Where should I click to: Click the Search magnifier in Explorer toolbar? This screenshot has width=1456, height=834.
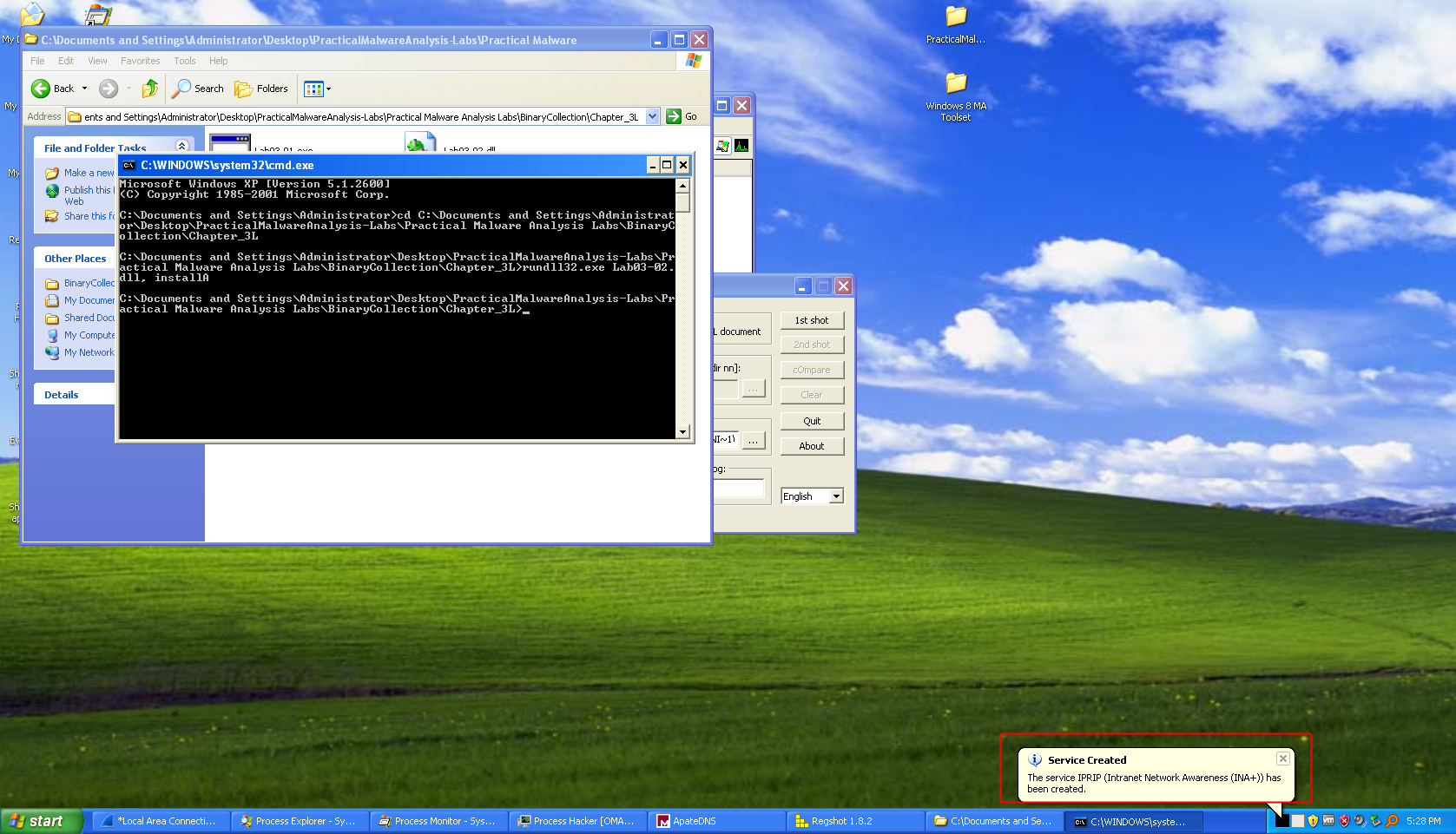(x=181, y=89)
